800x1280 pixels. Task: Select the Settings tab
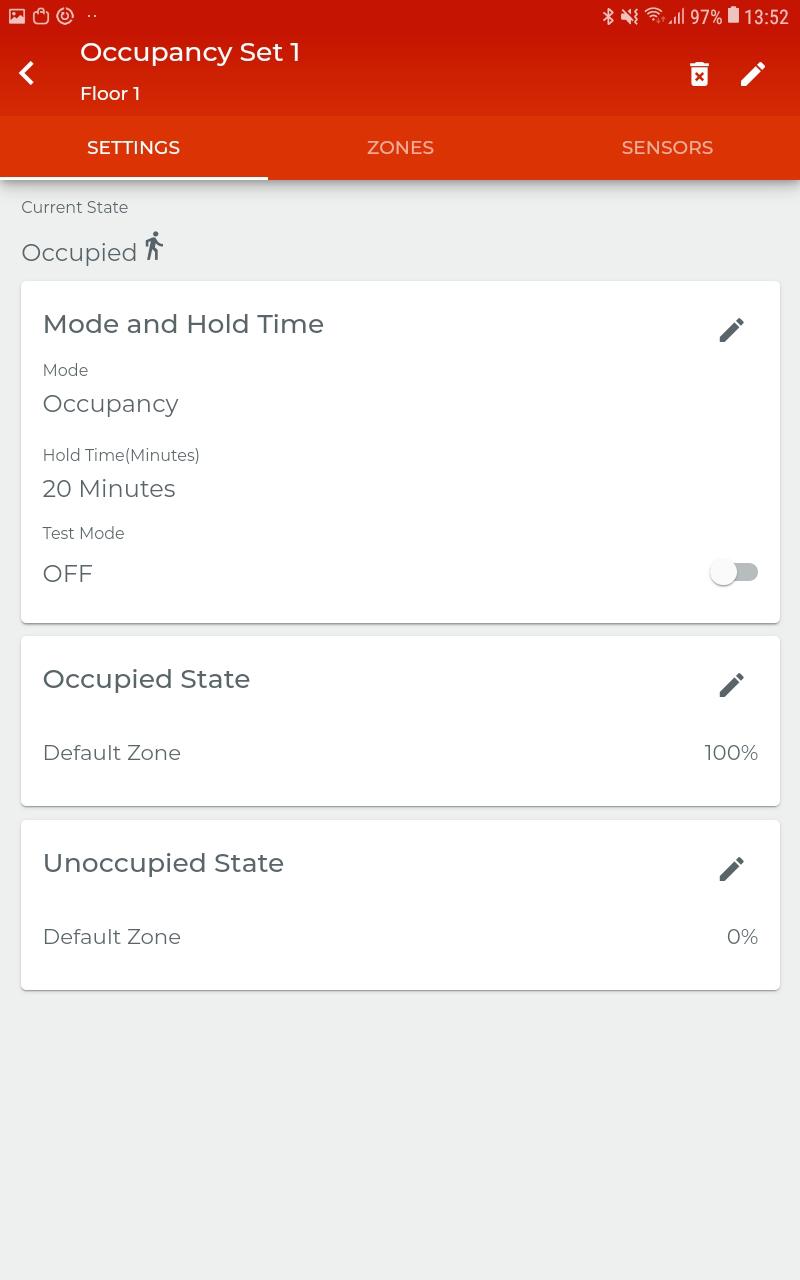[x=133, y=148]
